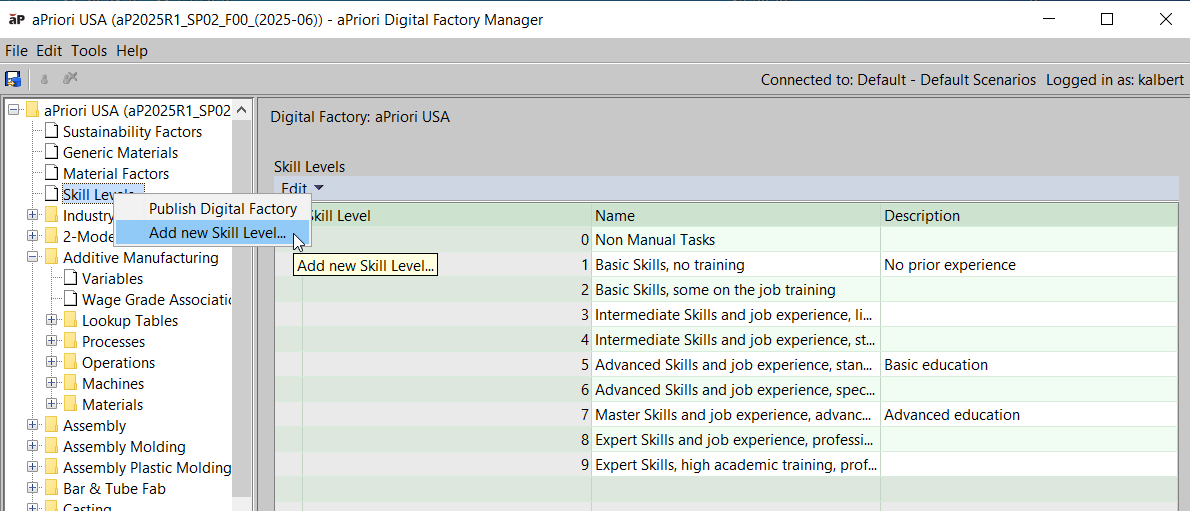Click the 'Non Manual Tasks' name cell
The height and width of the screenshot is (511, 1190).
[x=735, y=240]
